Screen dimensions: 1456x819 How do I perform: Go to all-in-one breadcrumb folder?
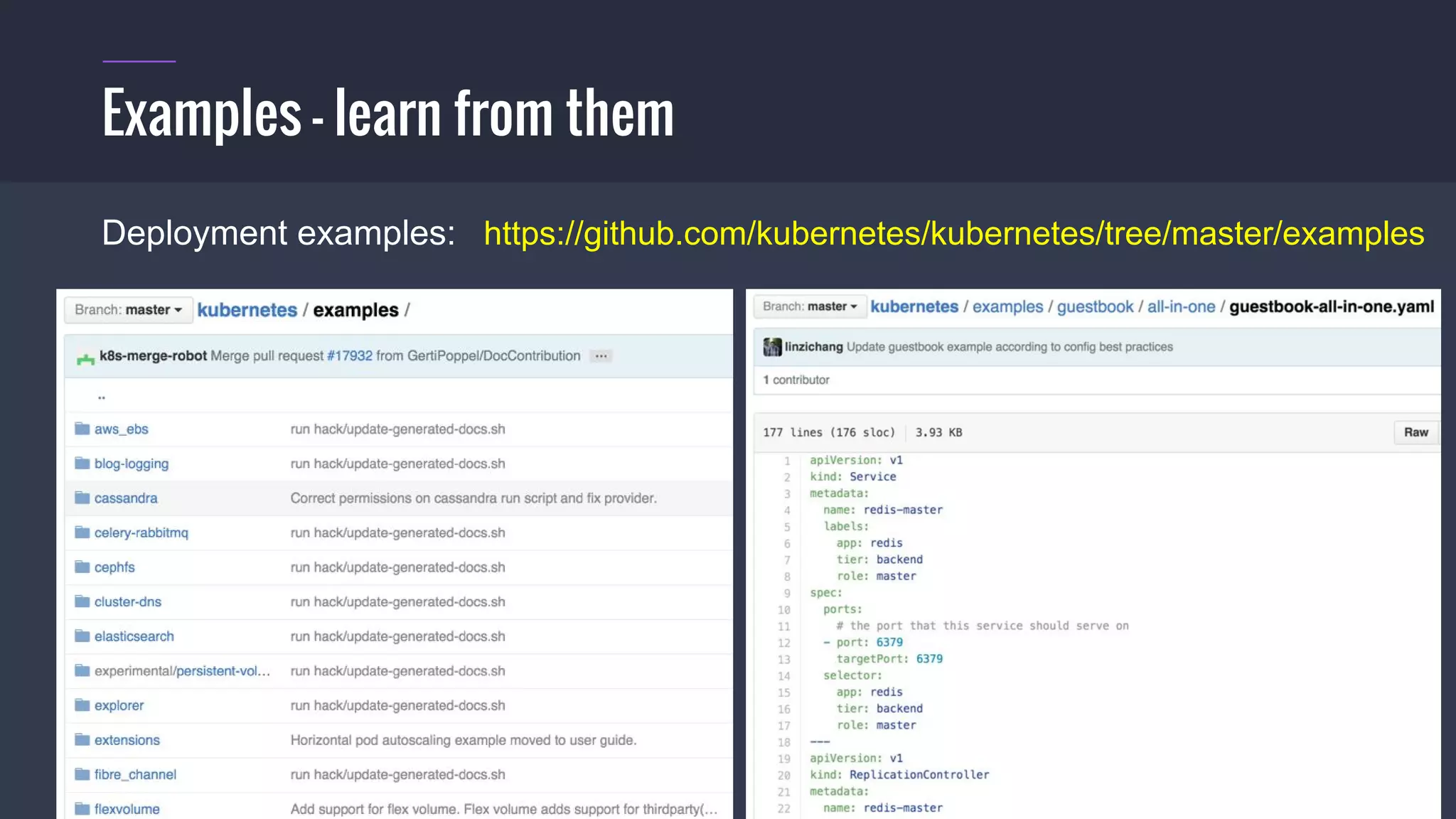1181,306
